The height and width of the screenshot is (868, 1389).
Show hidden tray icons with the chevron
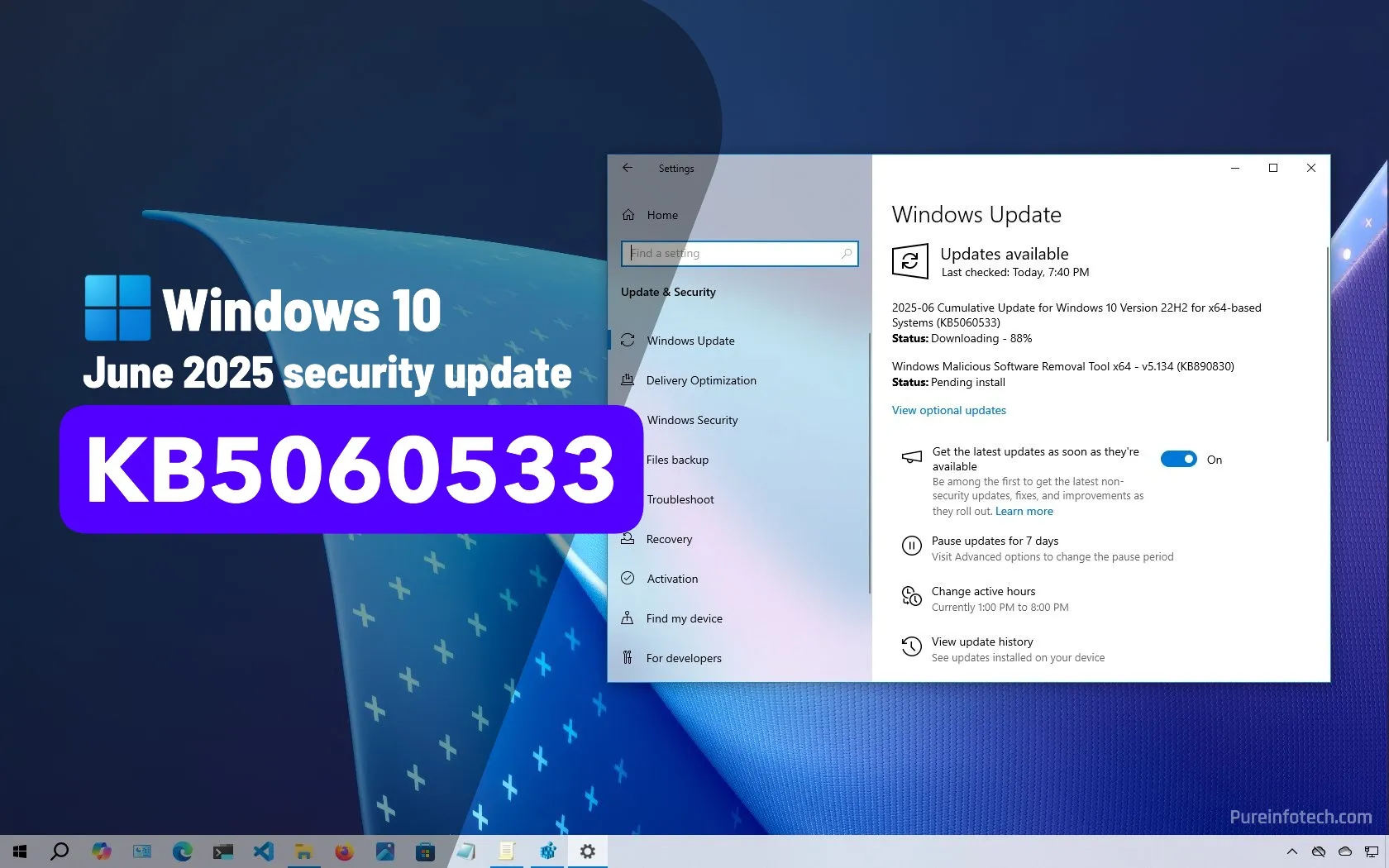[1292, 851]
